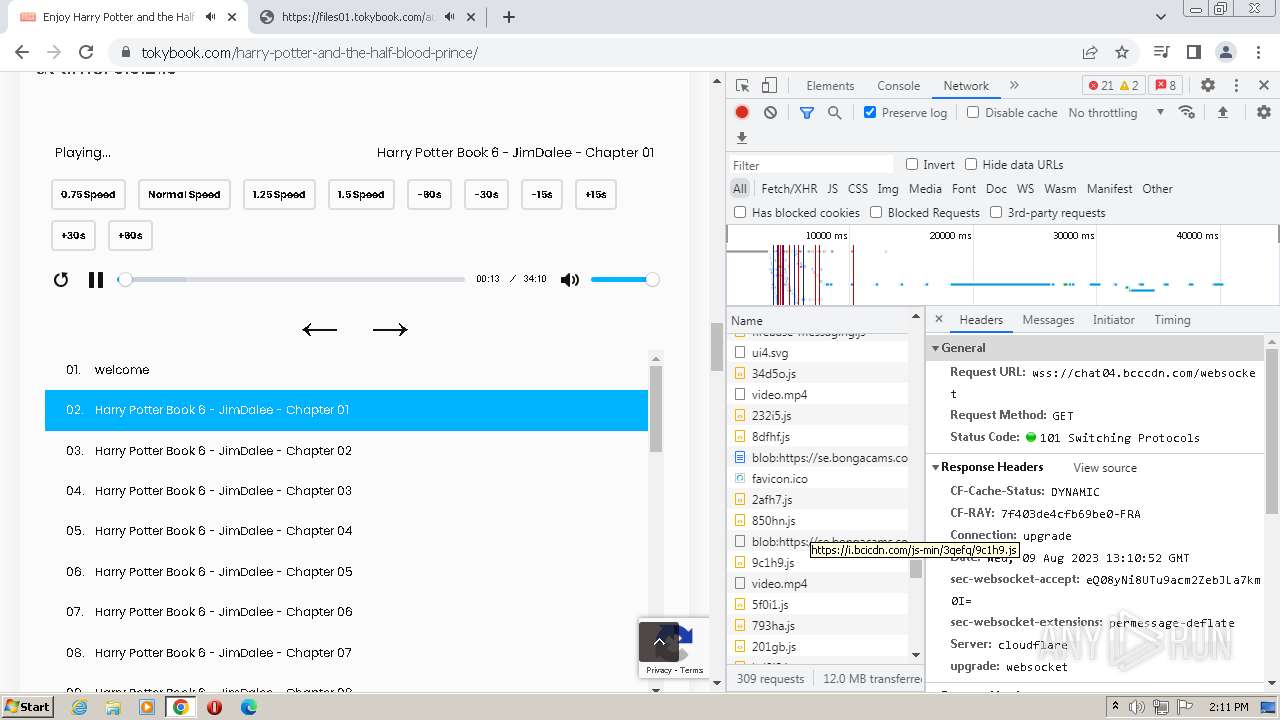Close the request details pane
This screenshot has width=1280, height=720.
click(x=938, y=320)
